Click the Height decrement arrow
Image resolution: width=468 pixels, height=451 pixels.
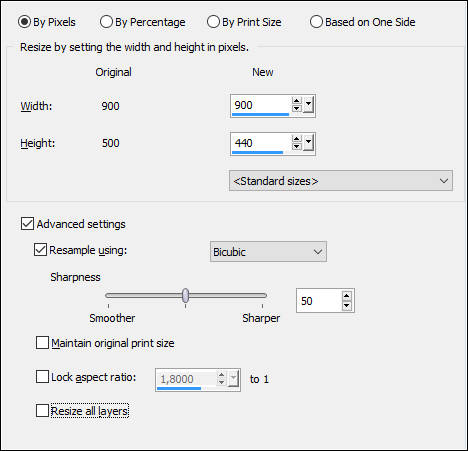(x=296, y=146)
